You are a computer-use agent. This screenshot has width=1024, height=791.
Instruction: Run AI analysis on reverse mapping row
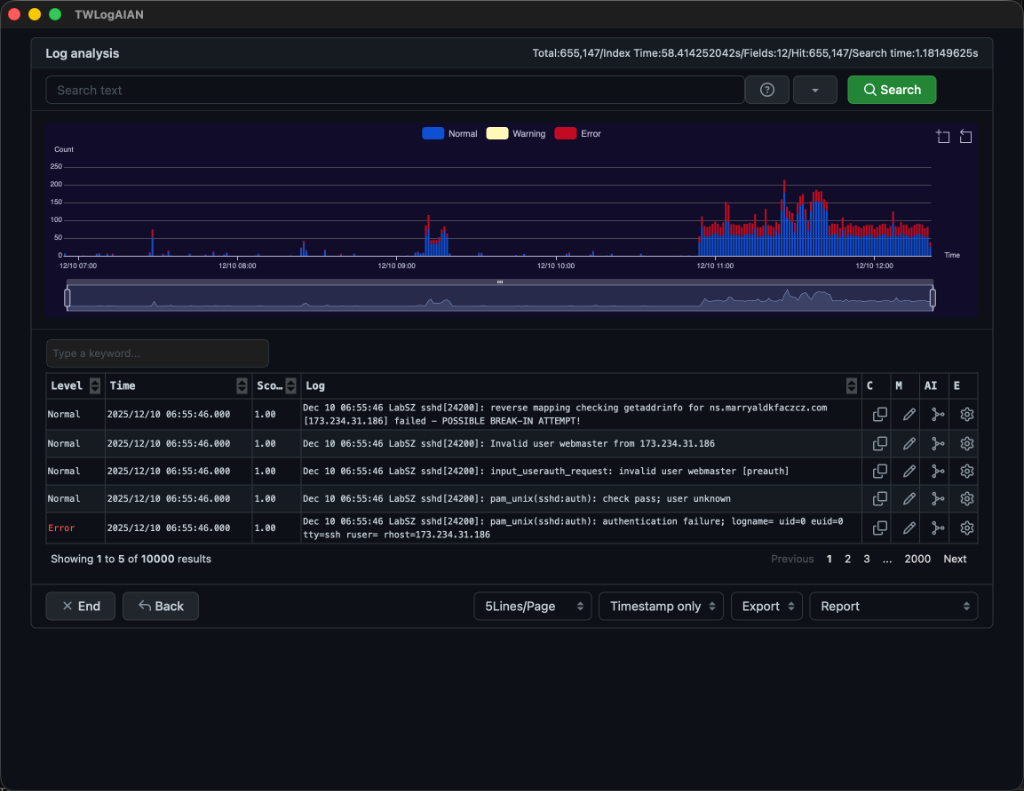[937, 414]
